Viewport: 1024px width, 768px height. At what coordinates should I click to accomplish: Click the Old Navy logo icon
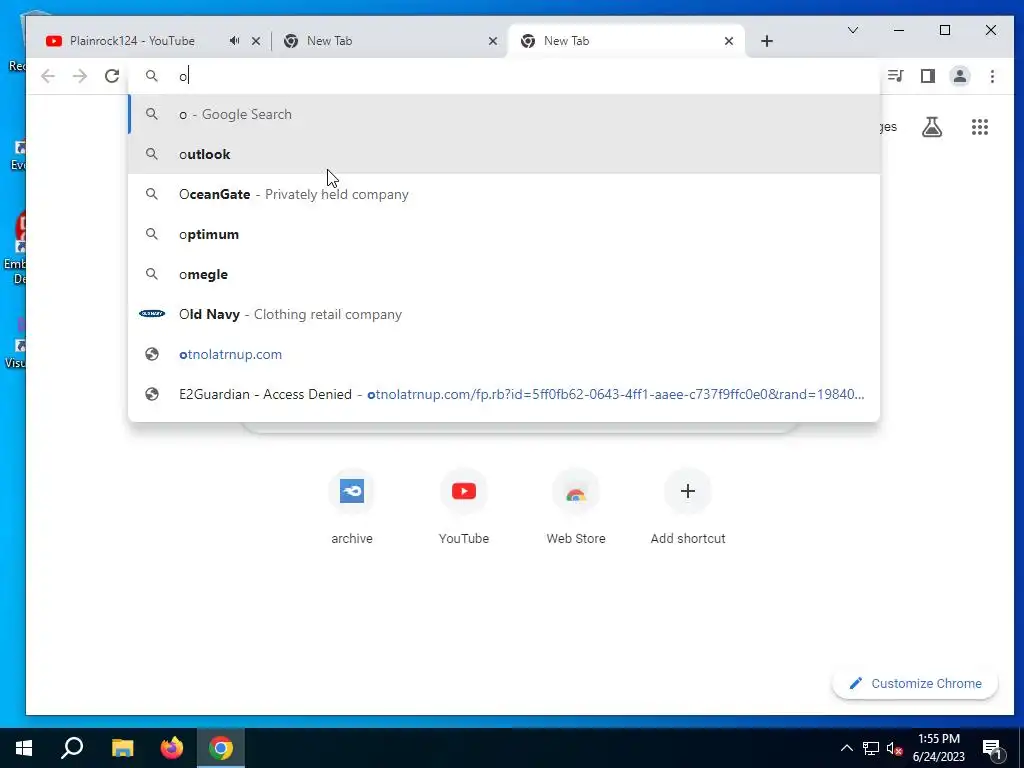pyautogui.click(x=152, y=314)
